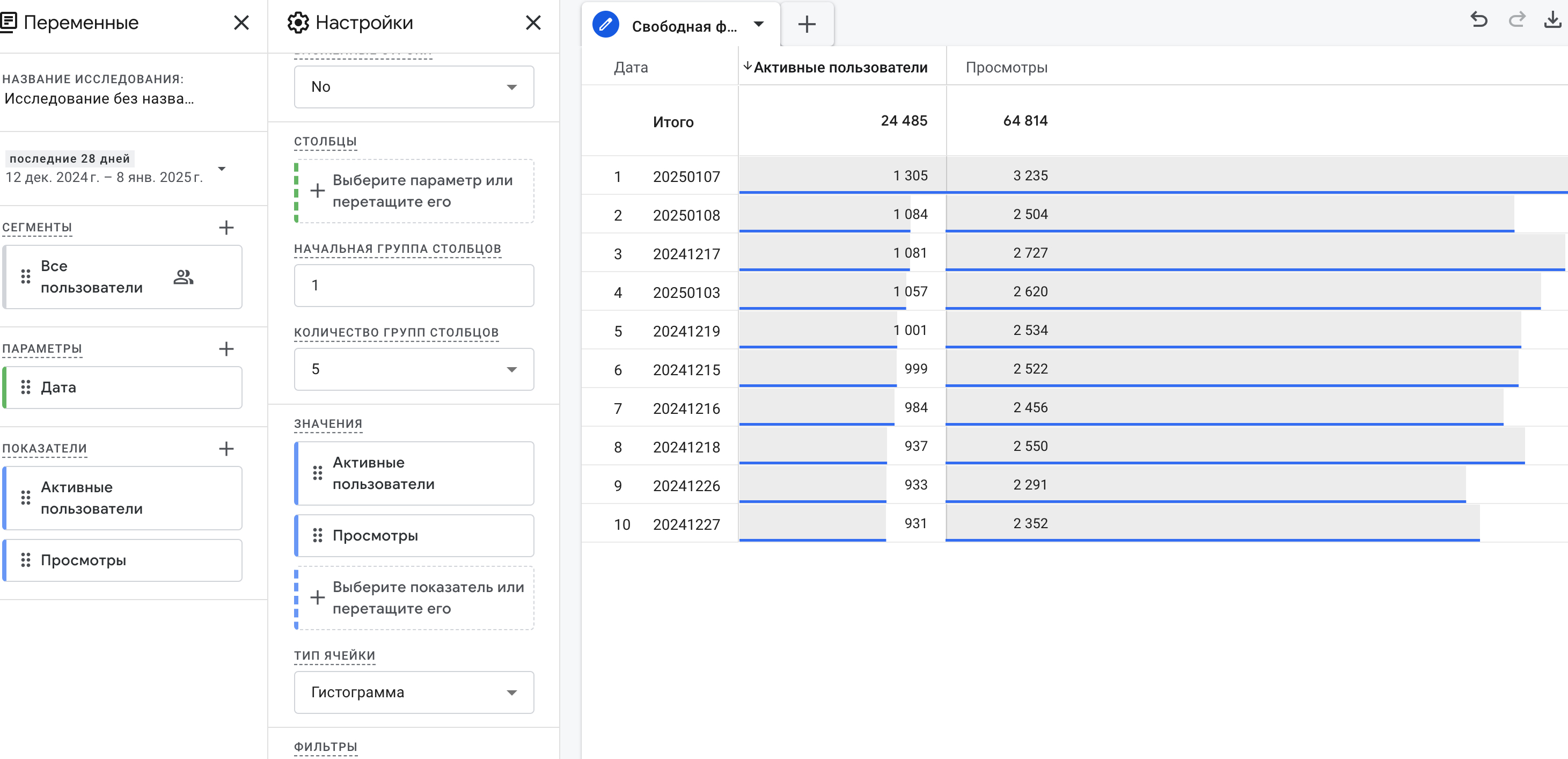Add a parameter with the plus icon
Viewport: 1568px width, 759px height.
click(x=226, y=349)
